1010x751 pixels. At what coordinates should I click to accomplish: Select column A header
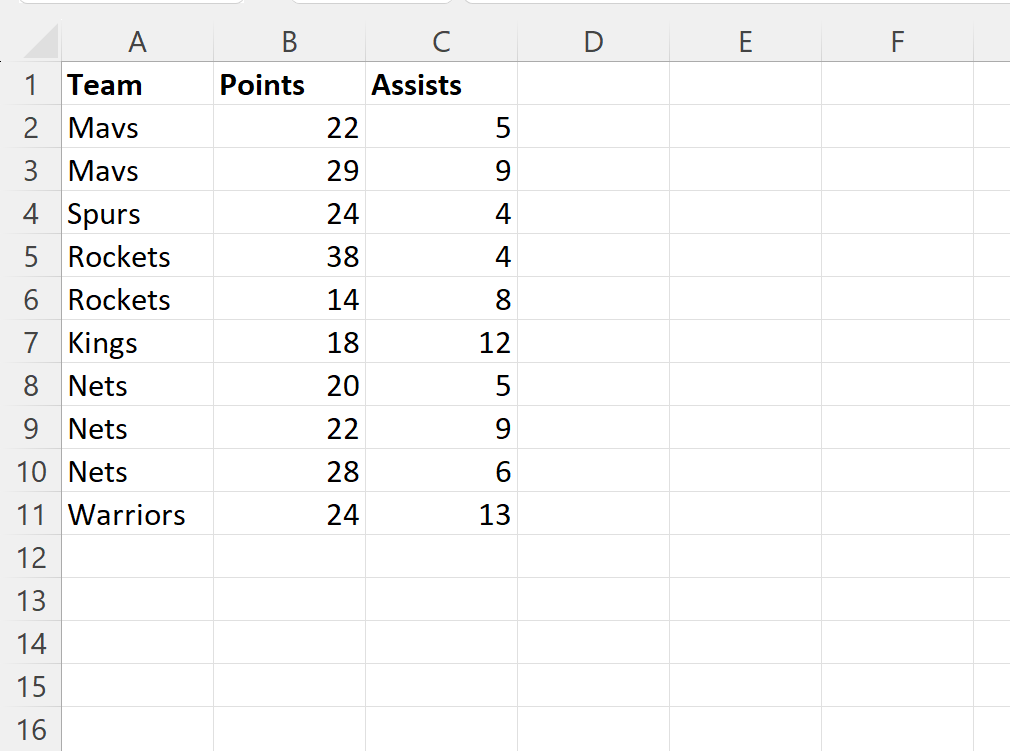[137, 43]
